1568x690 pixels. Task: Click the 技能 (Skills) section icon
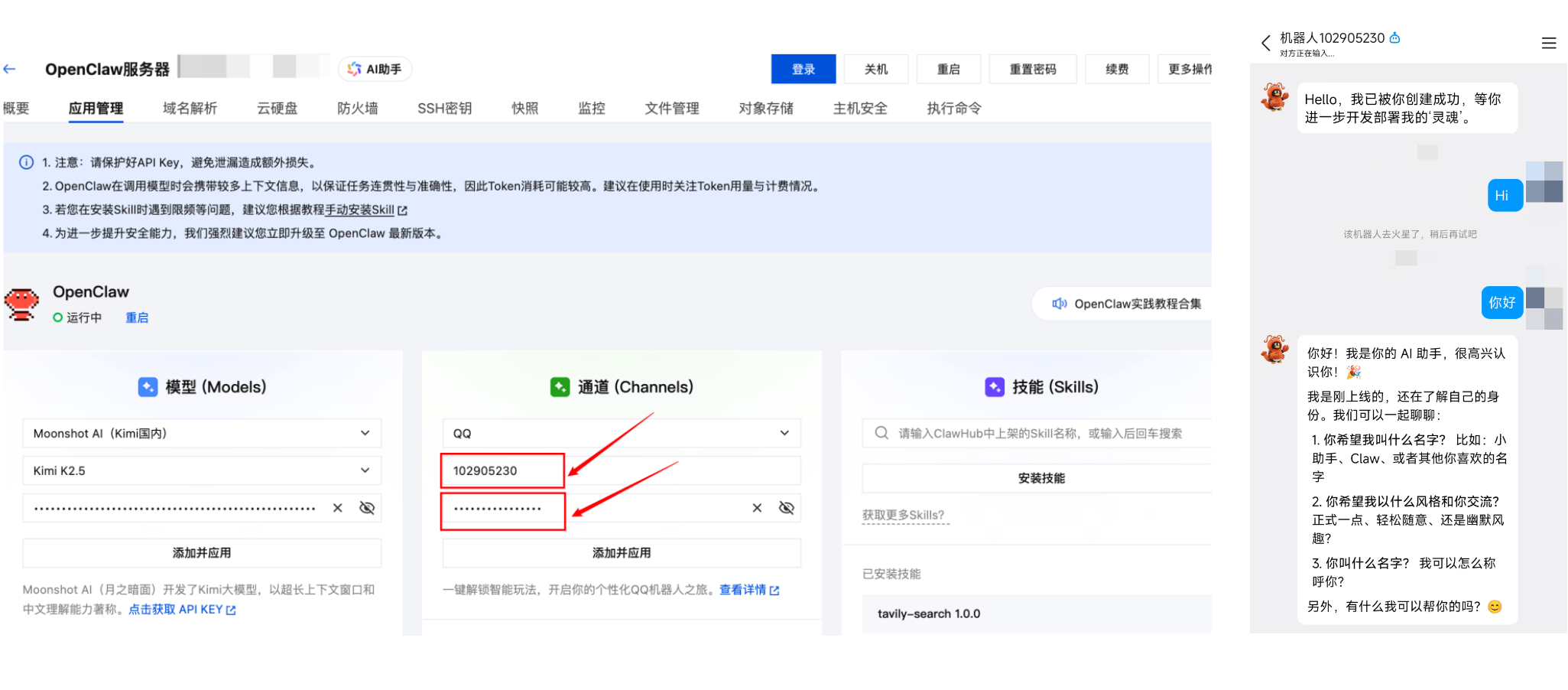pyautogui.click(x=995, y=387)
